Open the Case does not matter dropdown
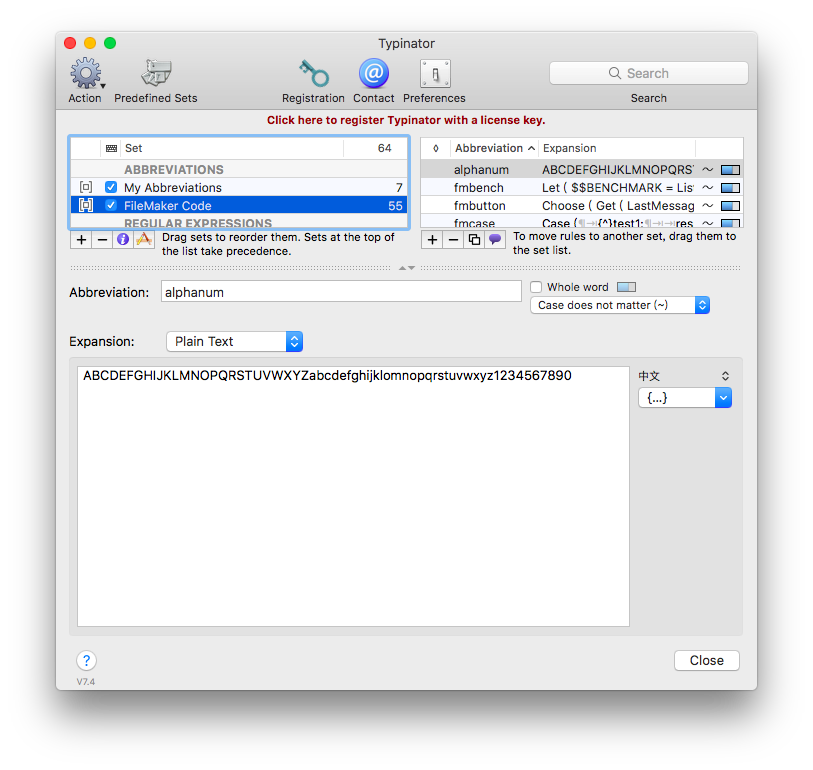Image resolution: width=813 pixels, height=770 pixels. [620, 305]
